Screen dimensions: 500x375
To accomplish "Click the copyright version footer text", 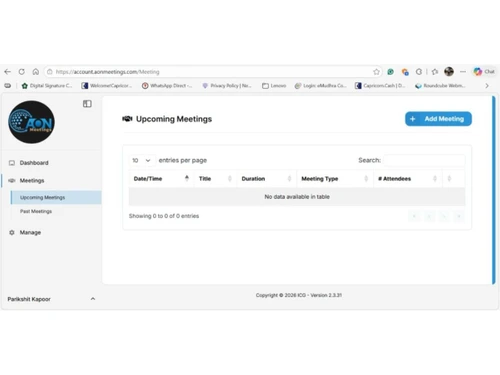I will point(299,295).
